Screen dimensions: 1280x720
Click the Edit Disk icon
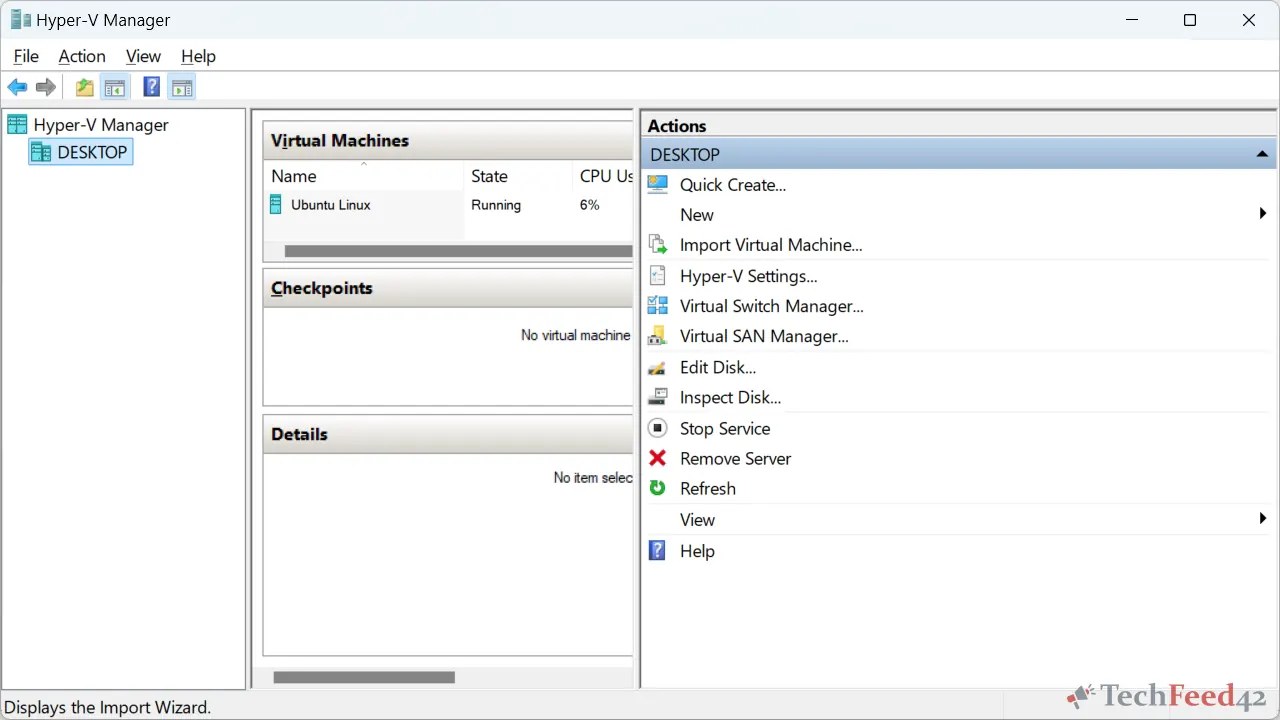(657, 367)
